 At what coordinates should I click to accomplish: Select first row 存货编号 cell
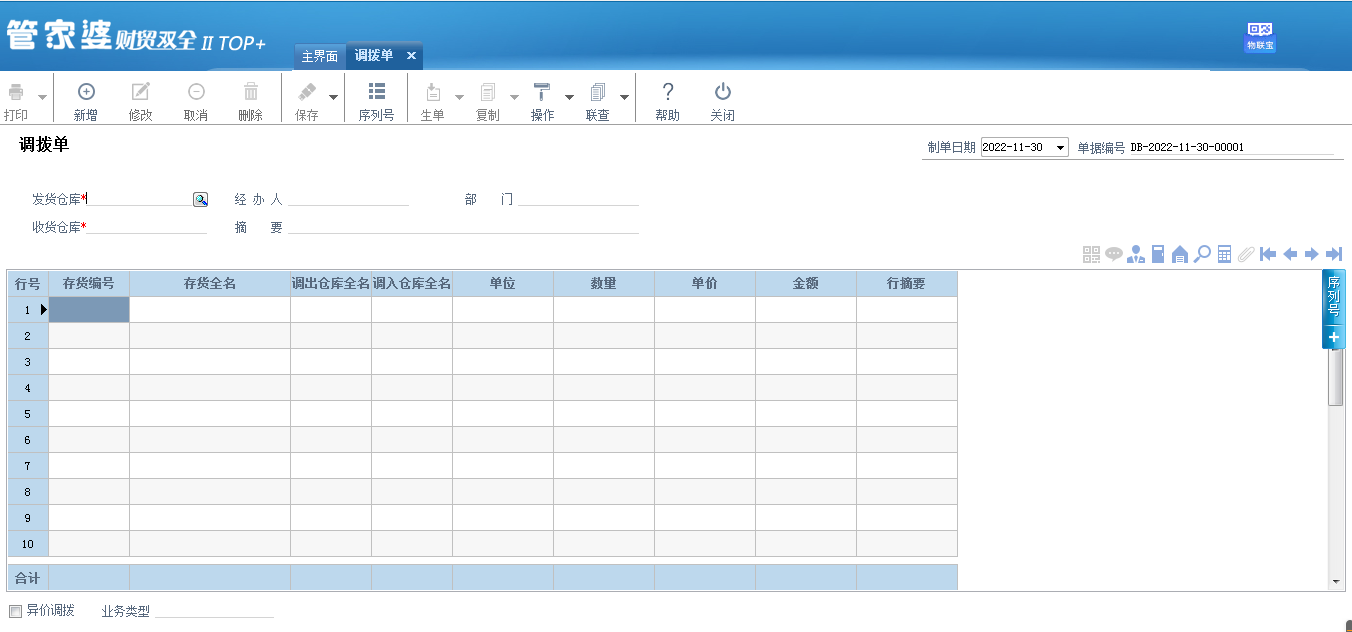click(x=89, y=310)
